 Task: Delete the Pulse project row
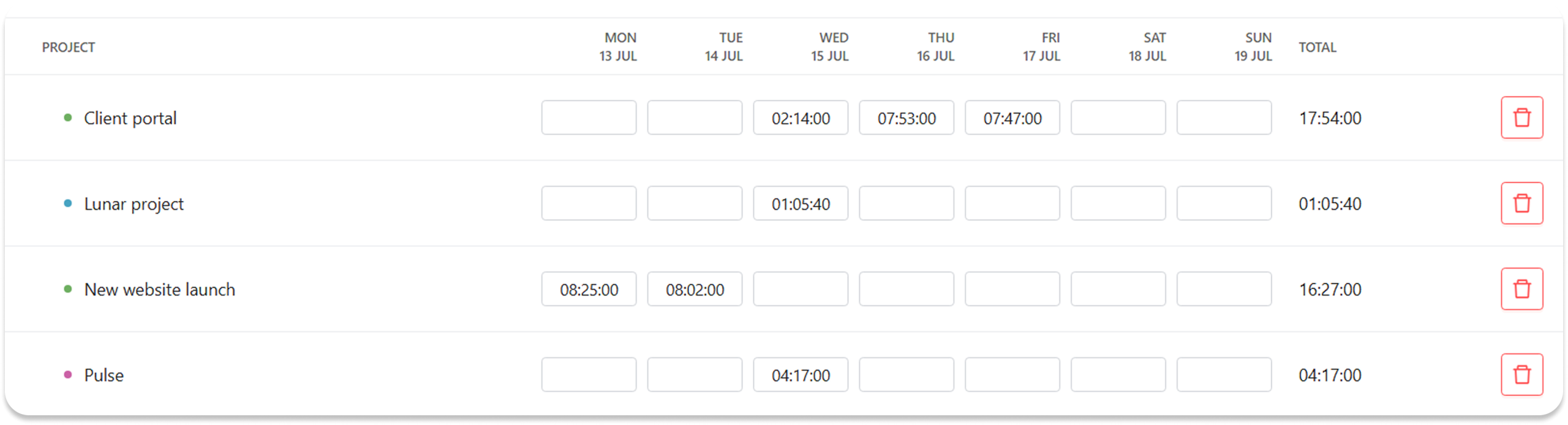[1521, 375]
